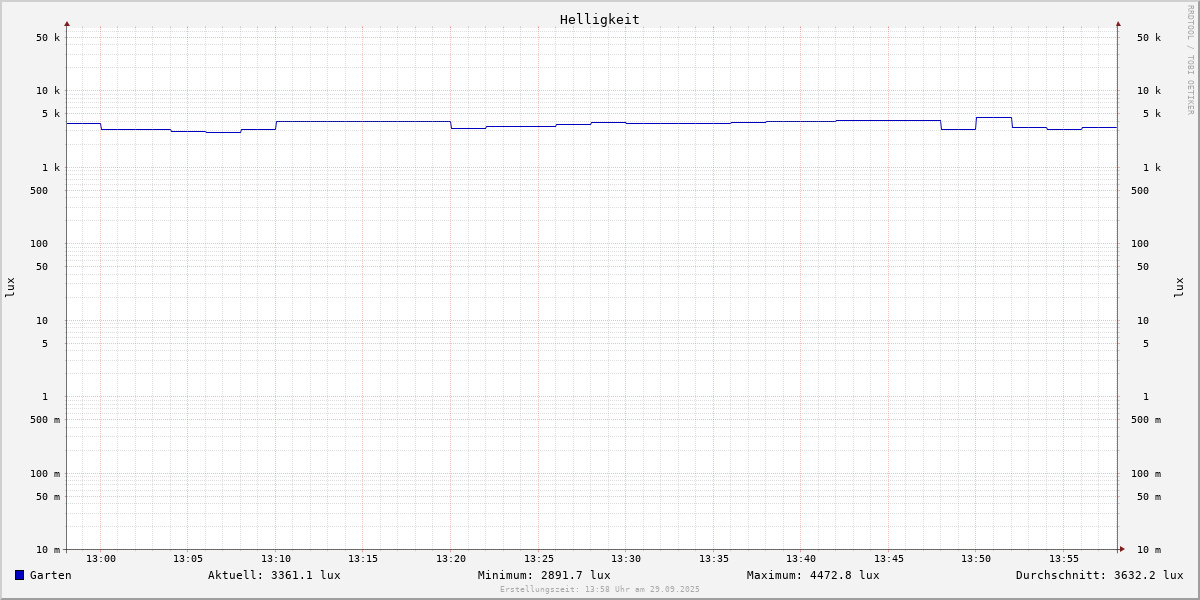Viewport: 1200px width, 600px height.
Task: Click the 13:15 time axis label
Action: click(363, 559)
